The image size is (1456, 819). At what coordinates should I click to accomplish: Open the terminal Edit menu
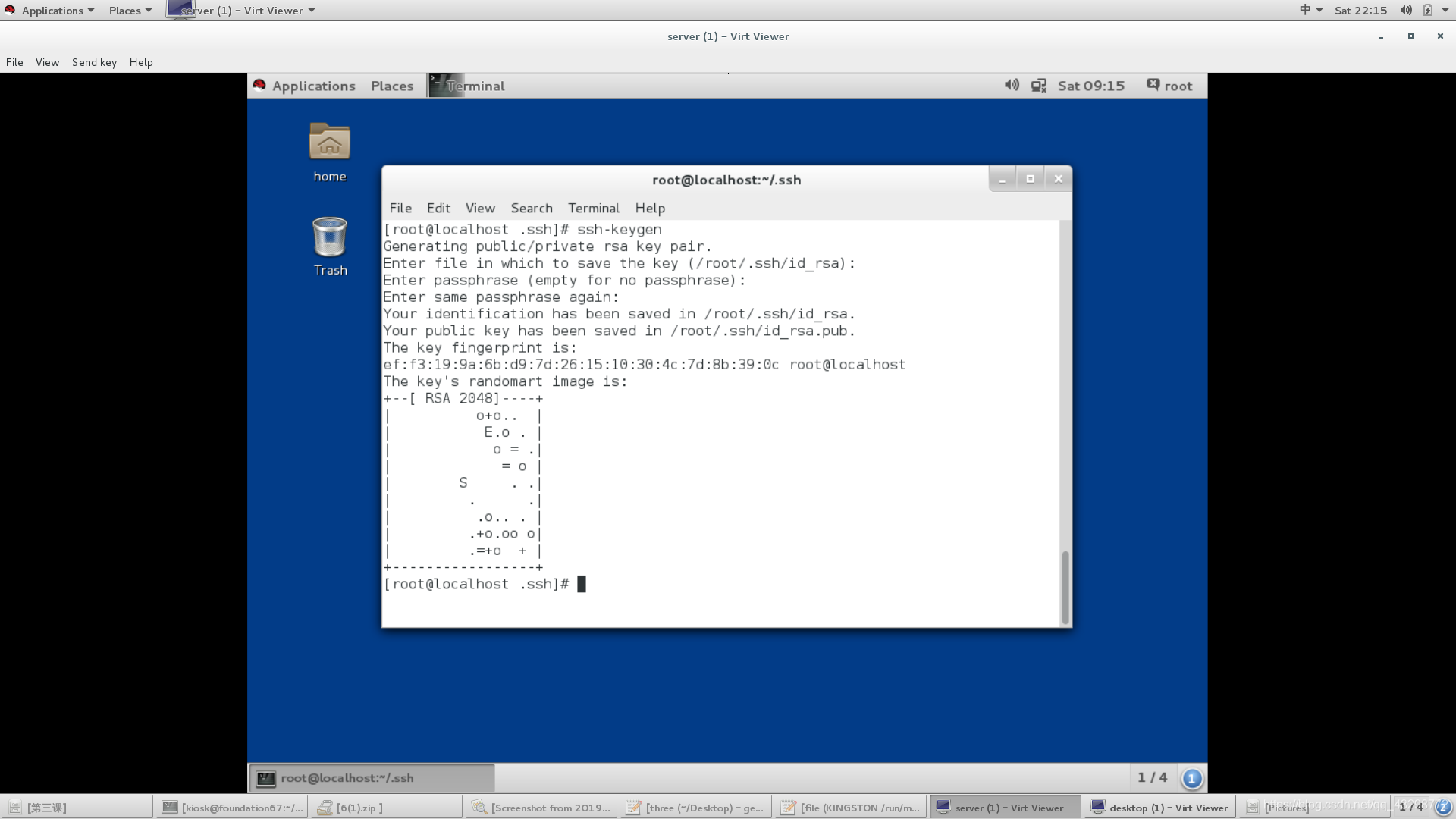tap(438, 208)
